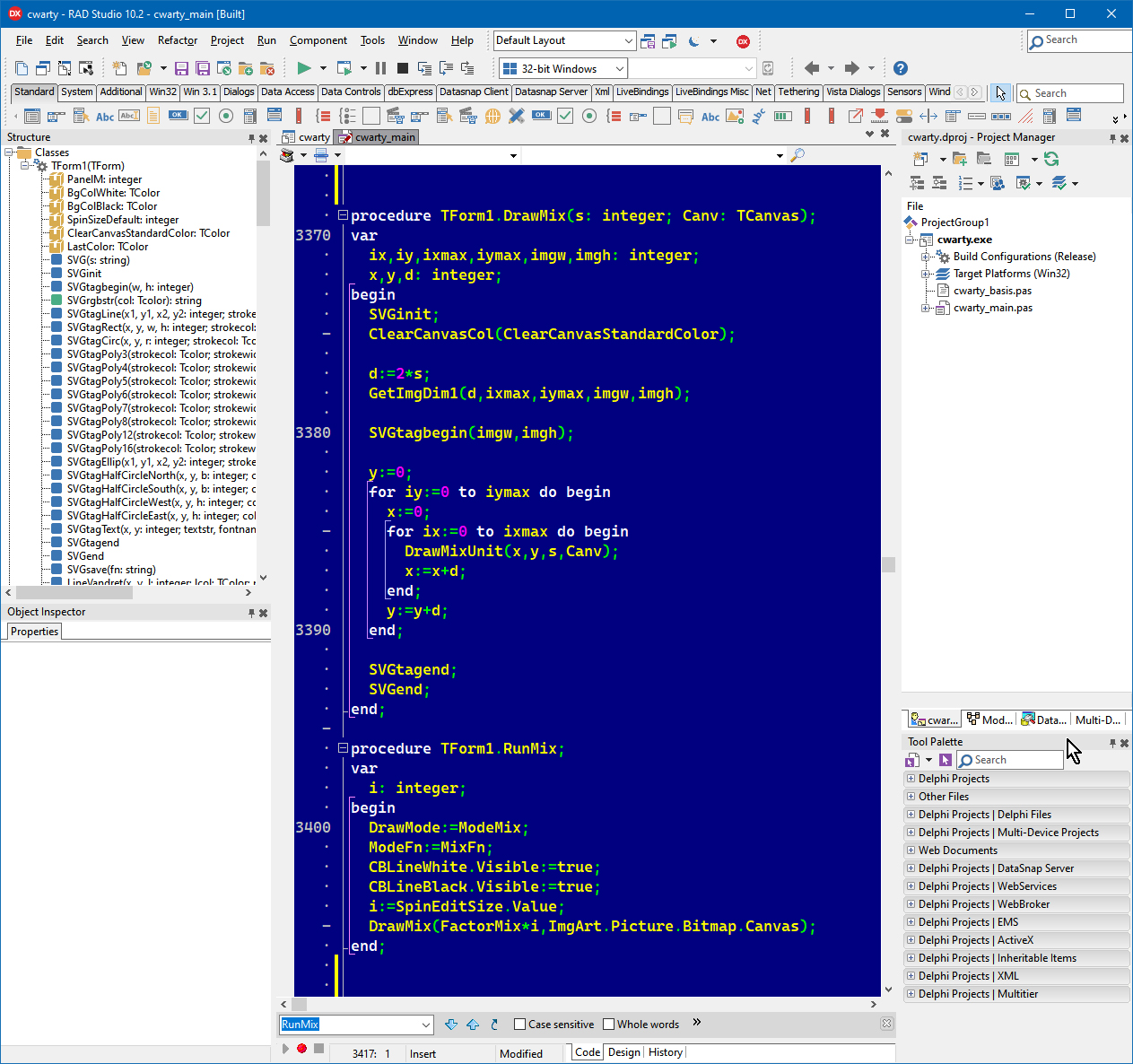Pin the Object Inspector panel
This screenshot has width=1133, height=1064.
point(251,613)
